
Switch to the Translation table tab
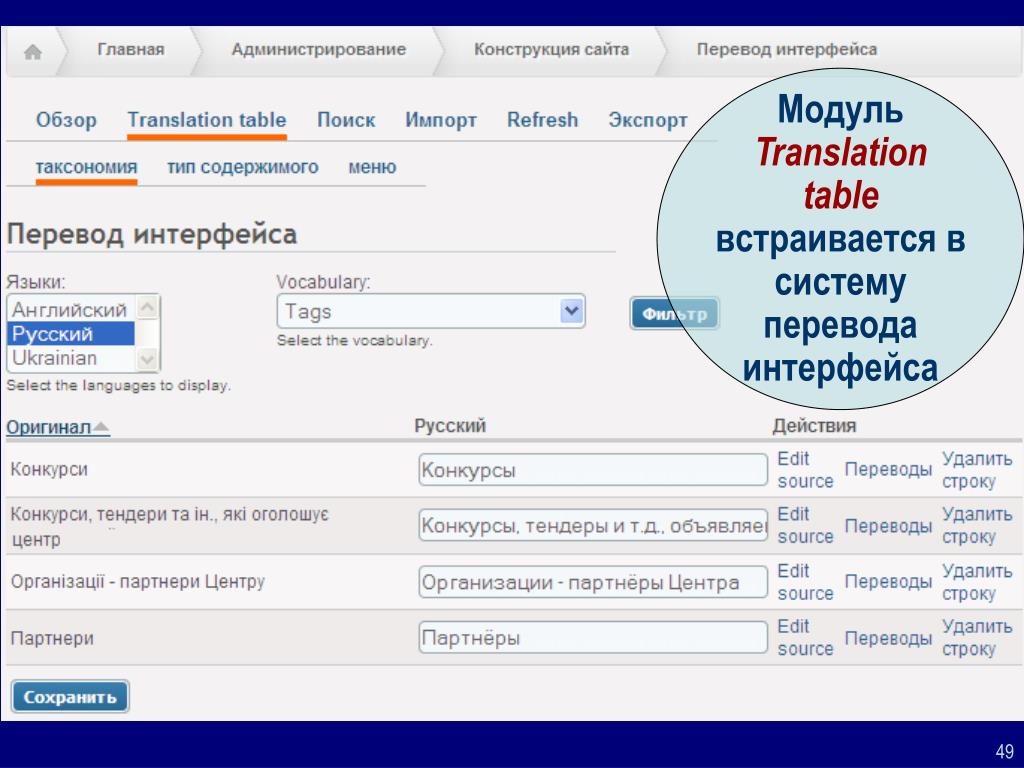[206, 120]
